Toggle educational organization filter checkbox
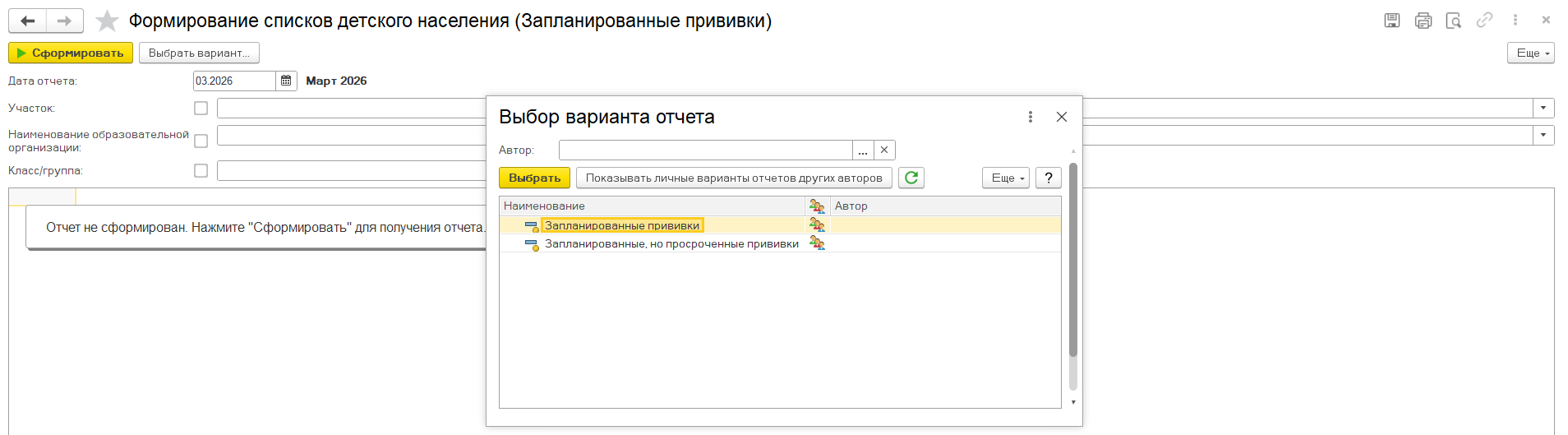Viewport: 1568px width, 435px height. (201, 141)
